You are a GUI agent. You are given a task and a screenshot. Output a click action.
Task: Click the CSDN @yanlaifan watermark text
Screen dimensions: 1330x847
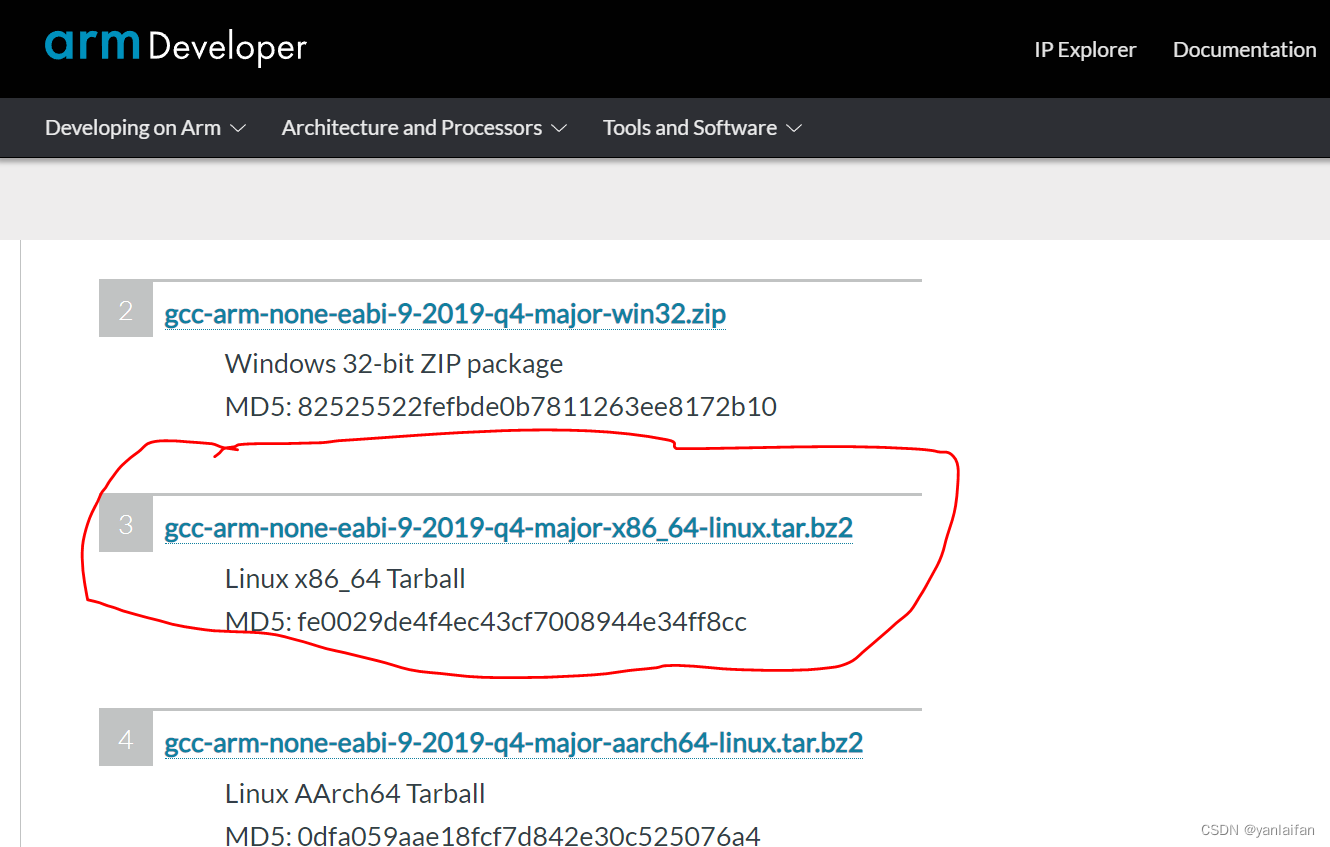1257,829
